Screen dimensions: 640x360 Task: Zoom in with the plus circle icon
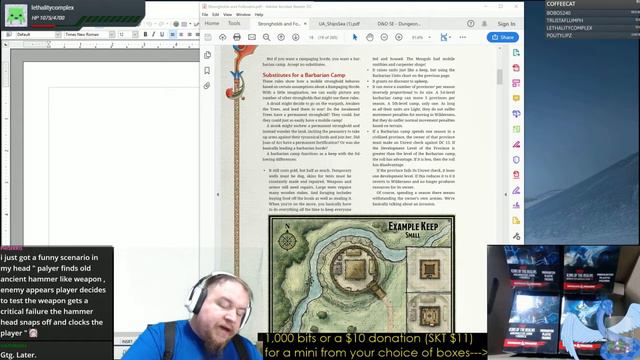[399, 37]
